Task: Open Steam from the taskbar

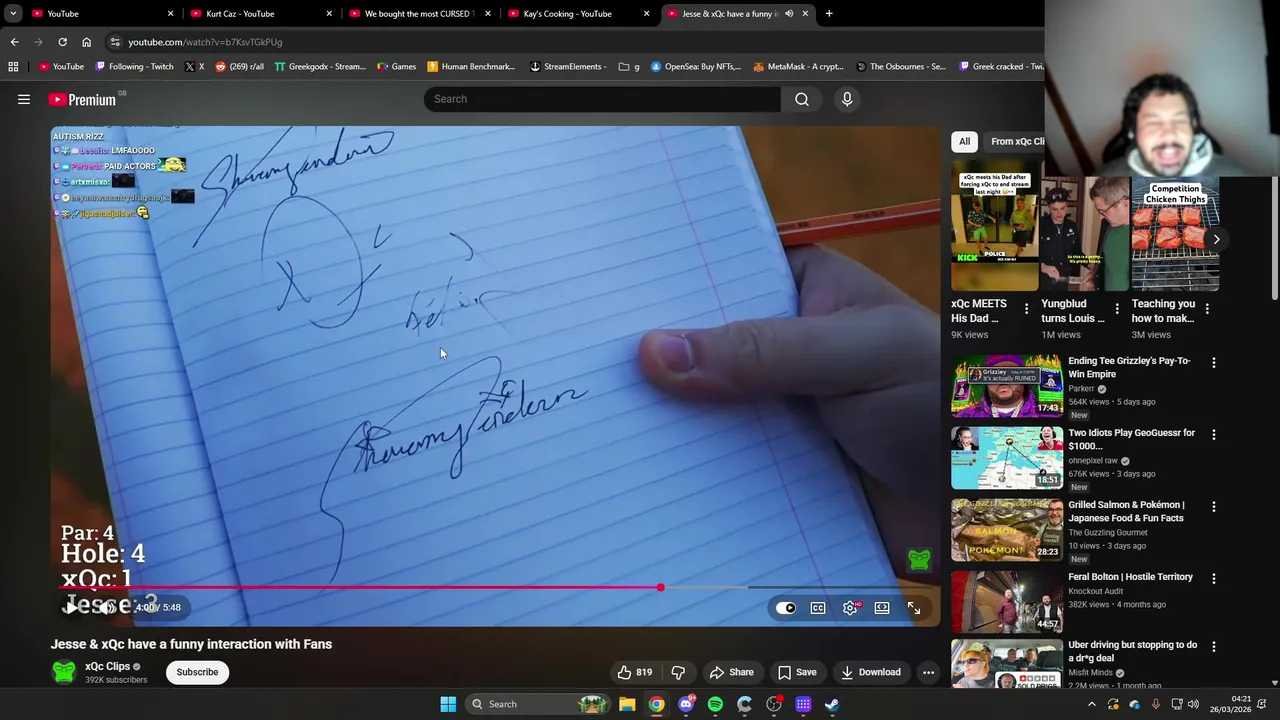Action: click(832, 704)
